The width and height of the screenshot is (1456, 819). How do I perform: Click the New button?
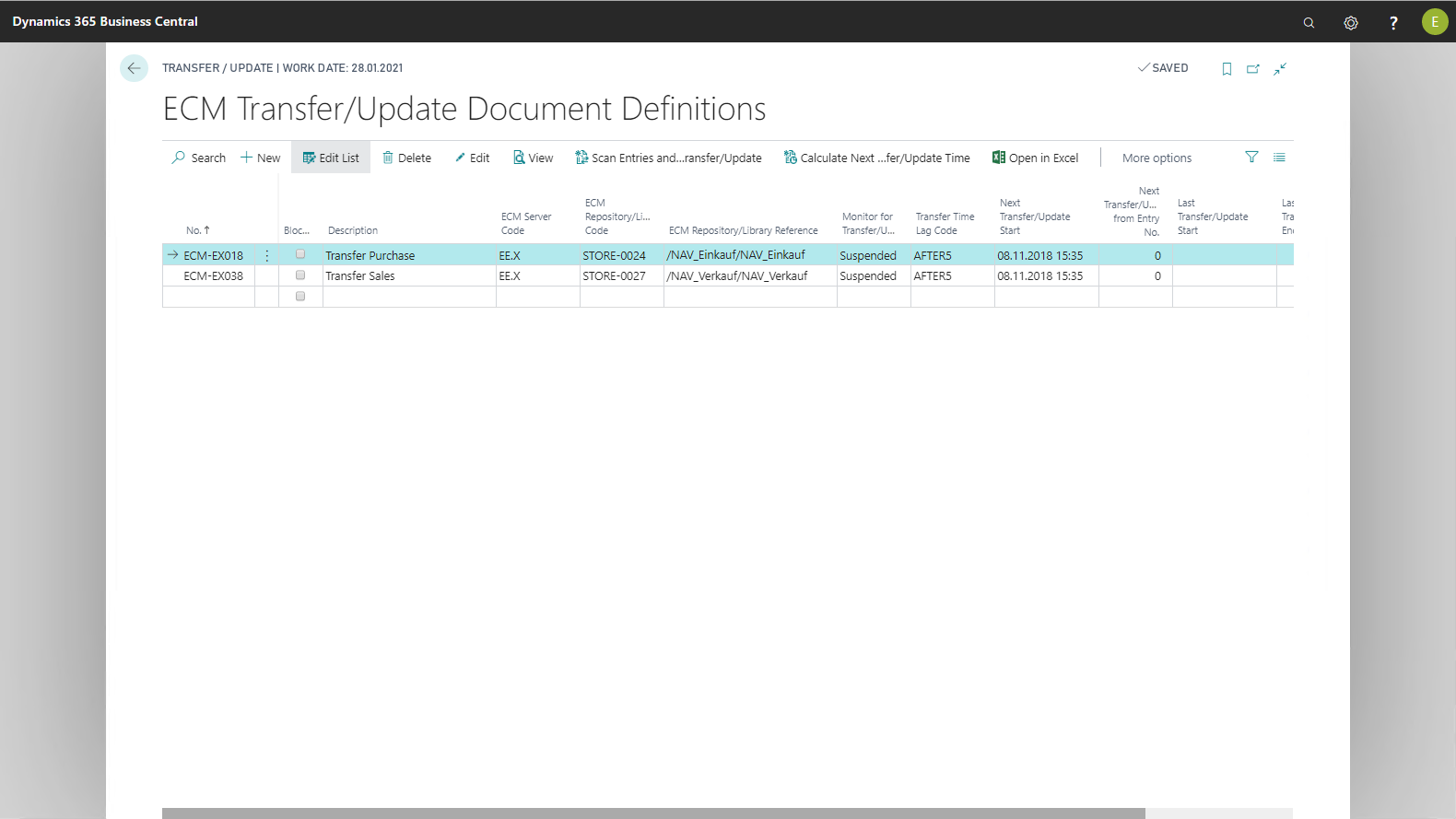coord(261,158)
